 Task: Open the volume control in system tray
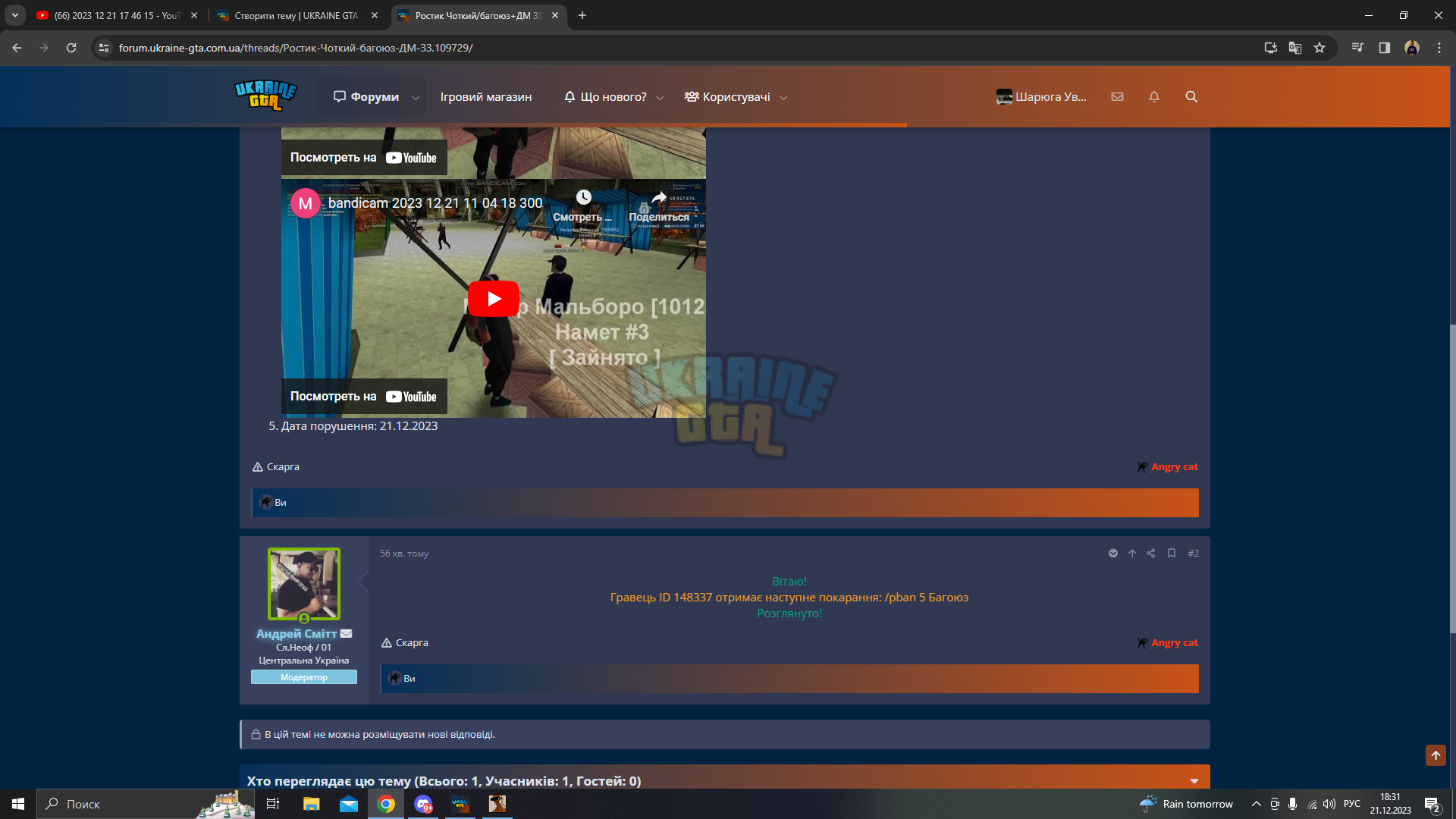coord(1329,804)
